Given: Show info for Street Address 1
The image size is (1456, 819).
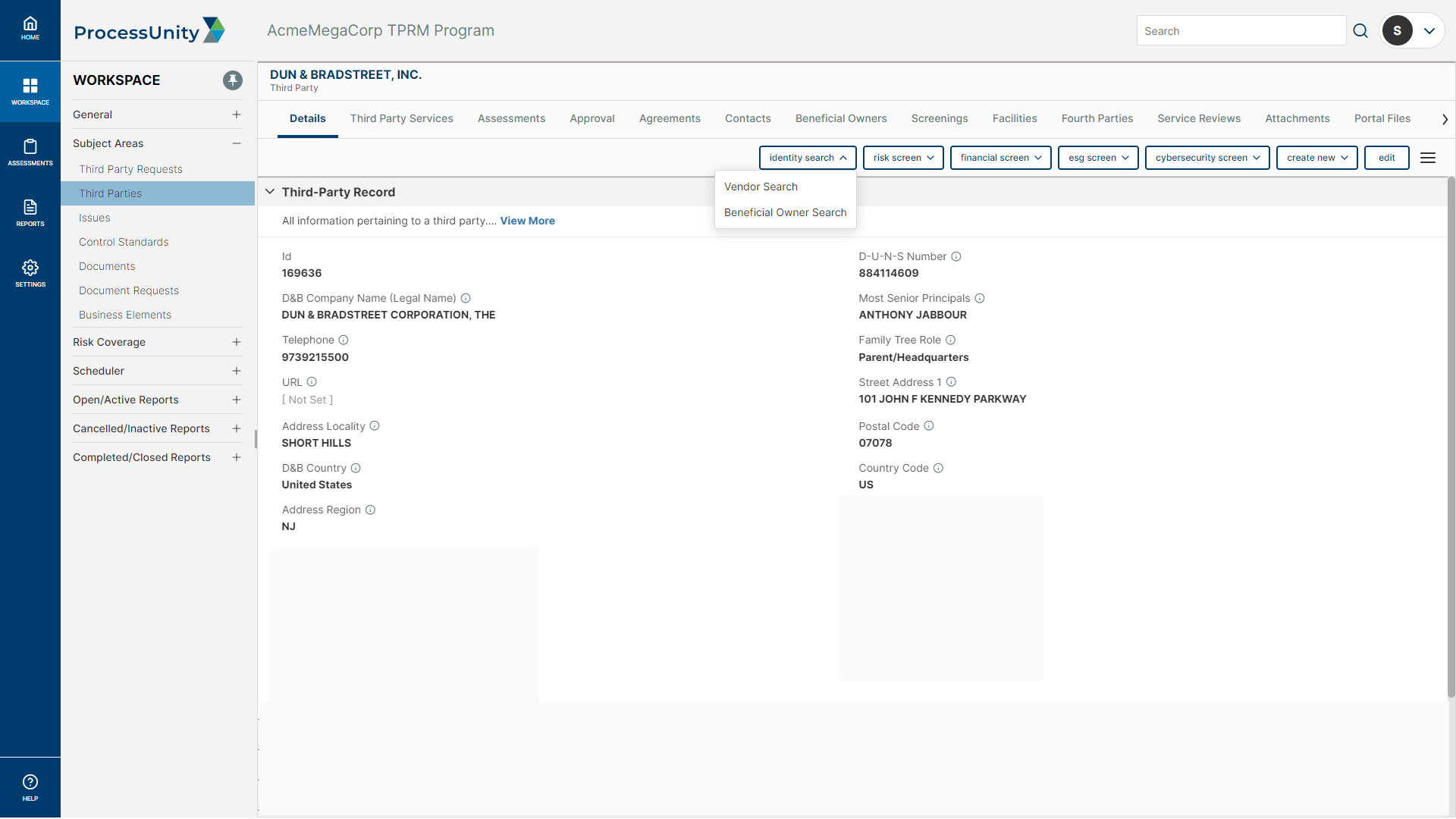Looking at the screenshot, I should (x=952, y=381).
